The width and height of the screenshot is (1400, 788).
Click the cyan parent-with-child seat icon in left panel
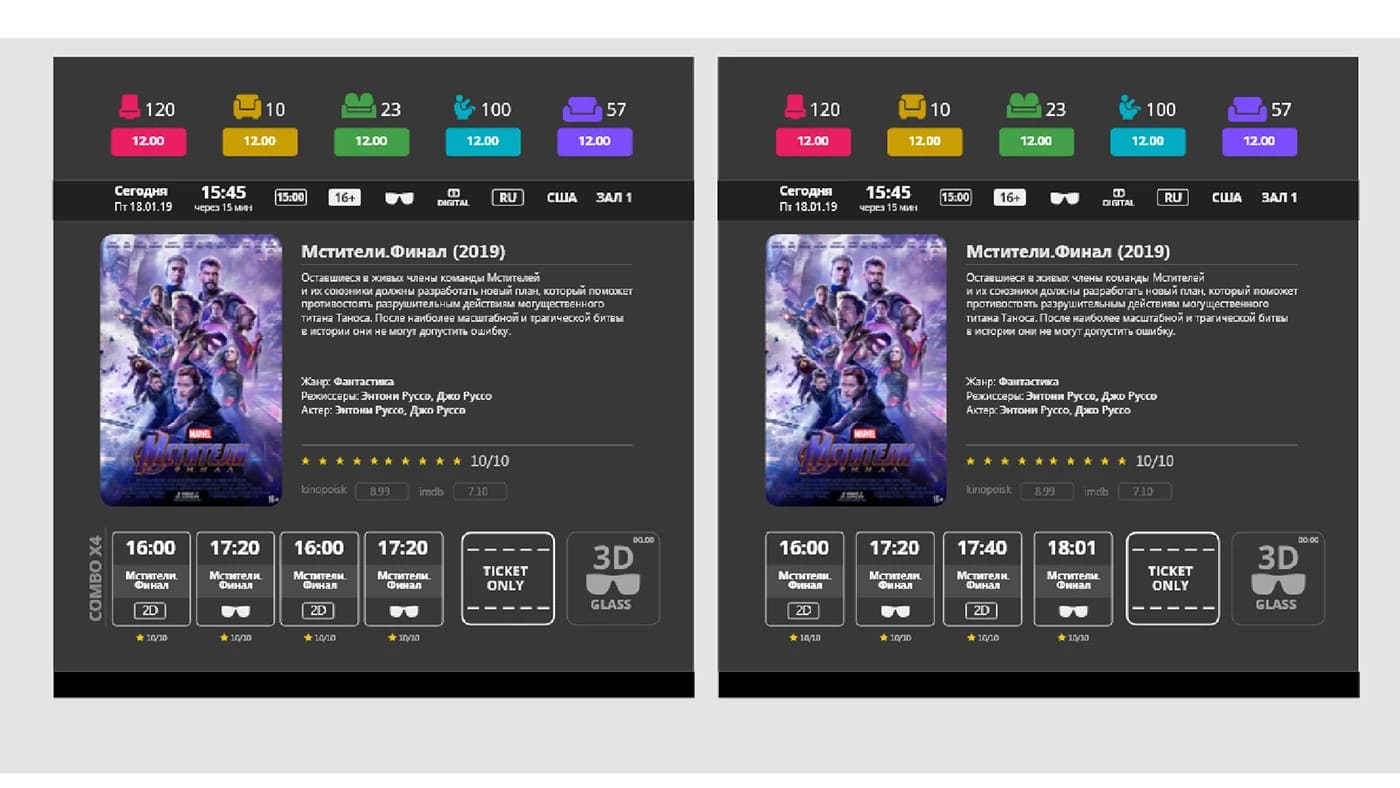464,107
